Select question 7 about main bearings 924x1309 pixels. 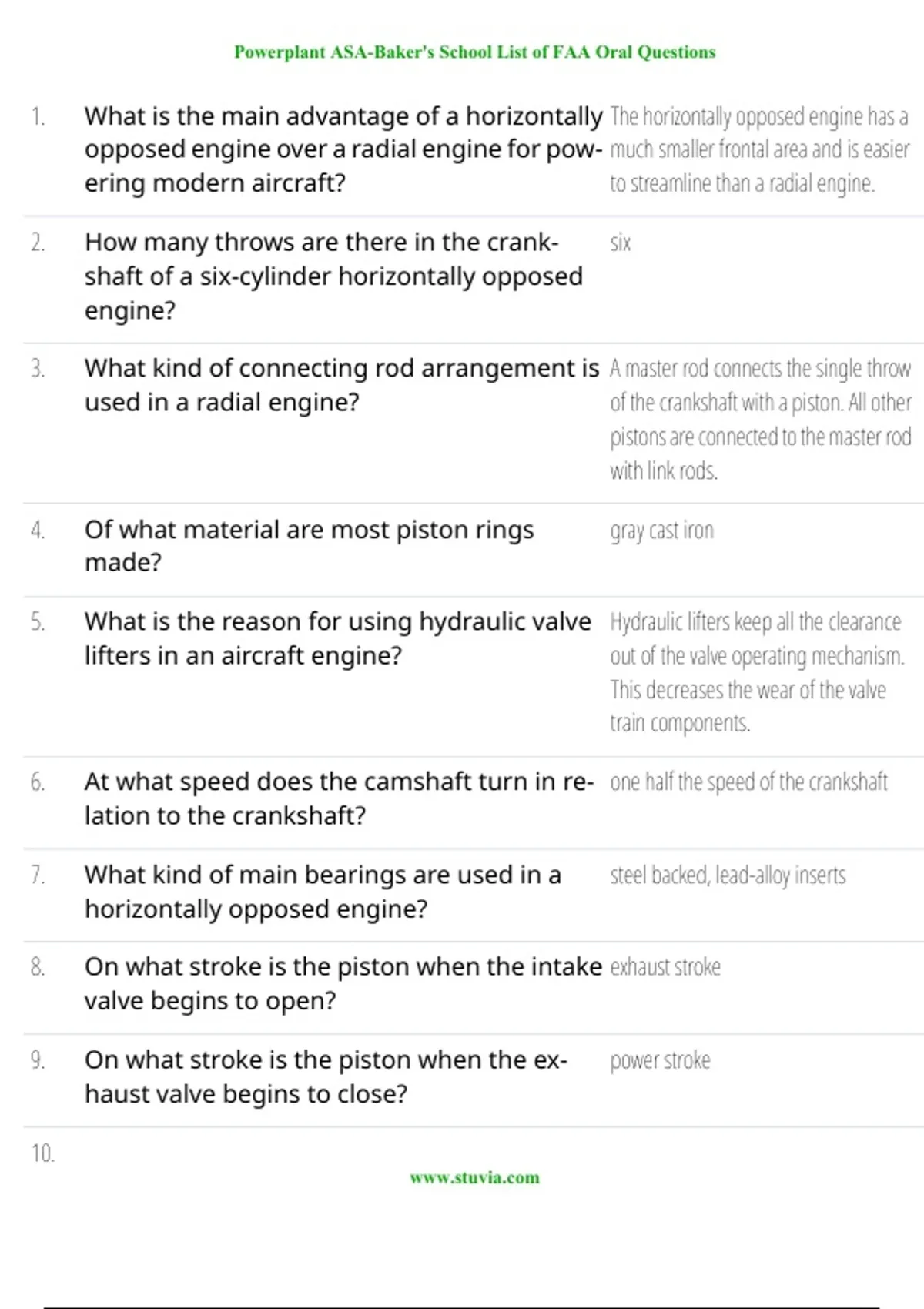[323, 892]
